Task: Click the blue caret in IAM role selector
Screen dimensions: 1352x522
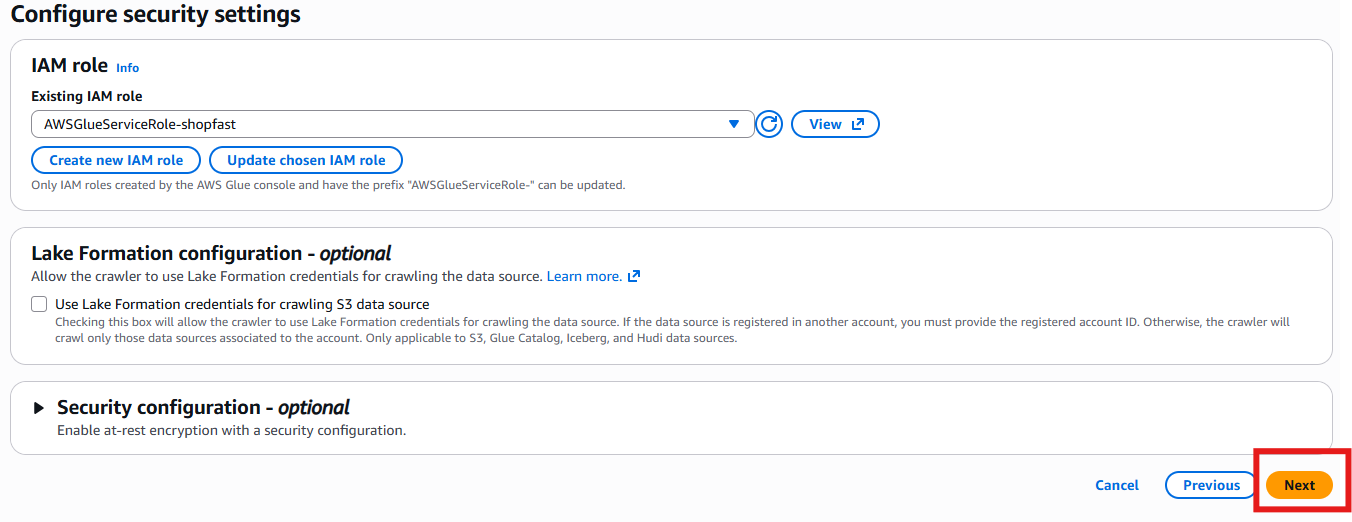Action: [x=734, y=124]
